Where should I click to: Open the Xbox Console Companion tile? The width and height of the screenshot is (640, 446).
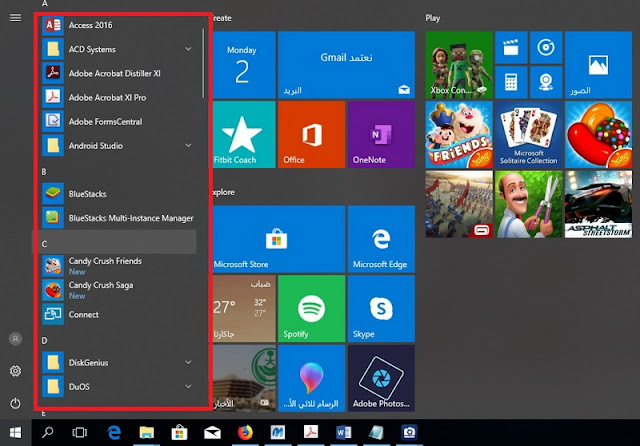(459, 65)
